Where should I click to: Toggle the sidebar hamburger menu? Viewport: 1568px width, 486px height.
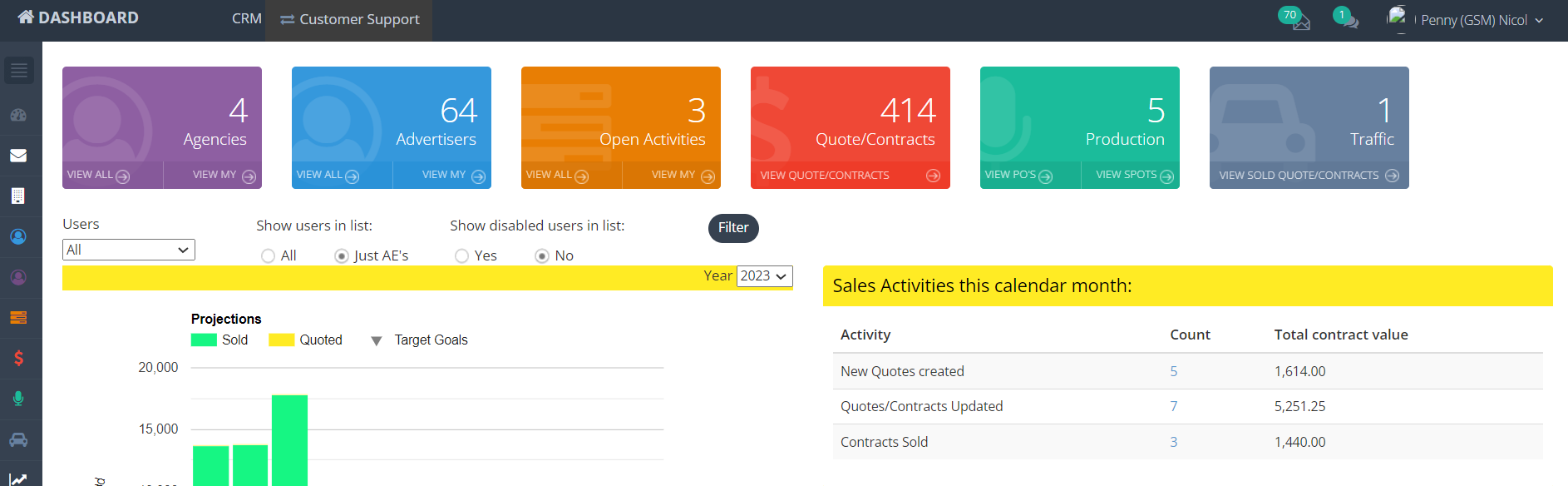point(19,71)
